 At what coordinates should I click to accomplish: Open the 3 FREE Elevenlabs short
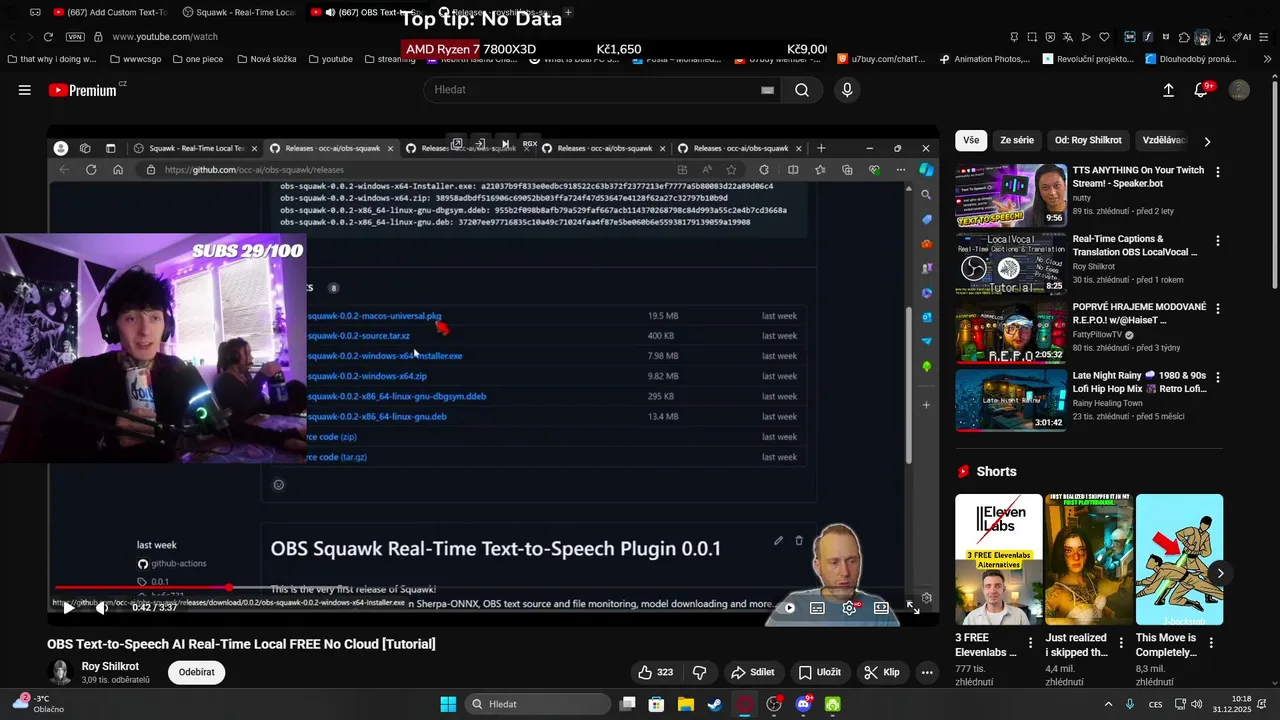(x=999, y=559)
